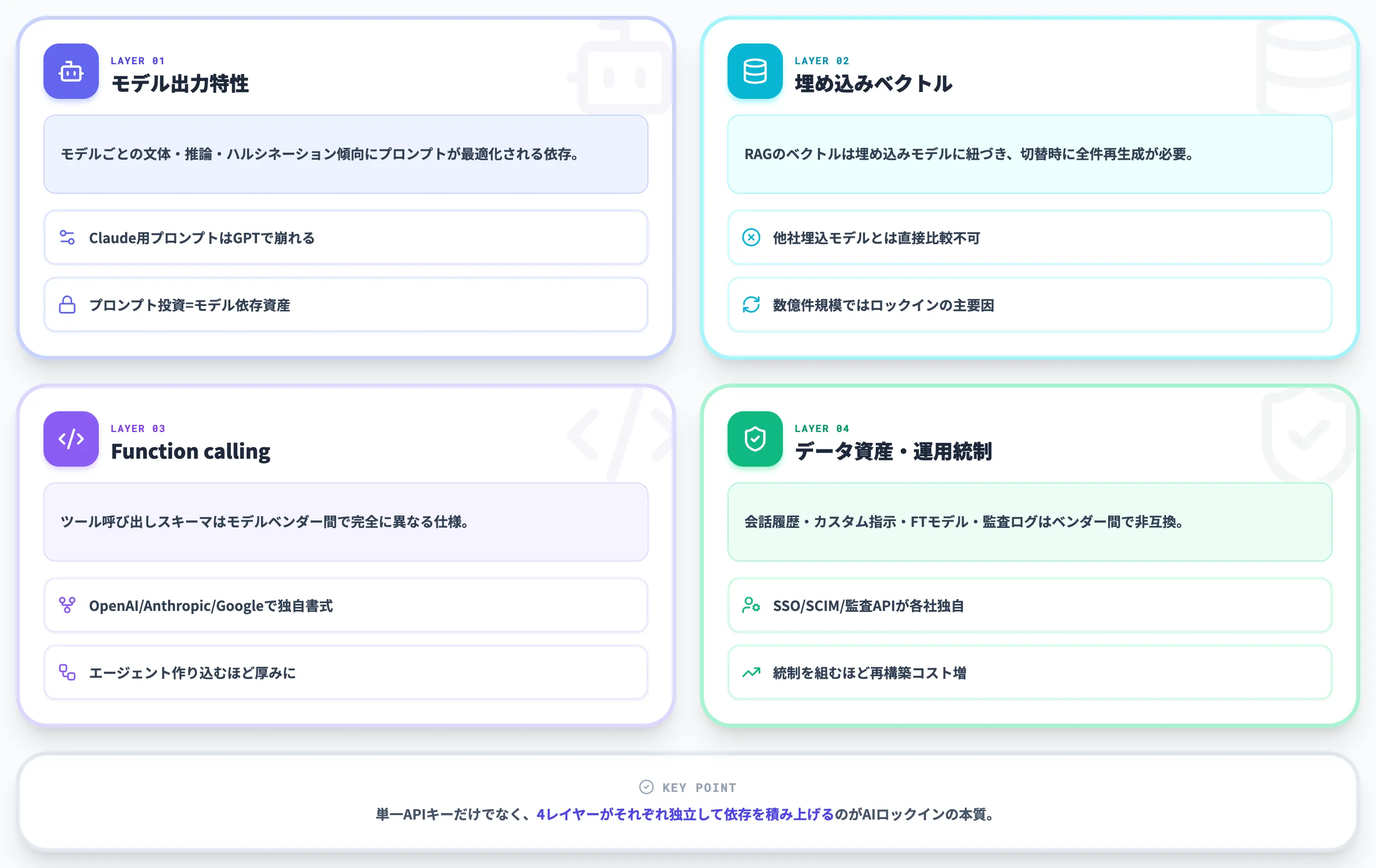The image size is (1376, 868).
Task: Click the データ資産・運用統制 heading
Action: click(893, 451)
